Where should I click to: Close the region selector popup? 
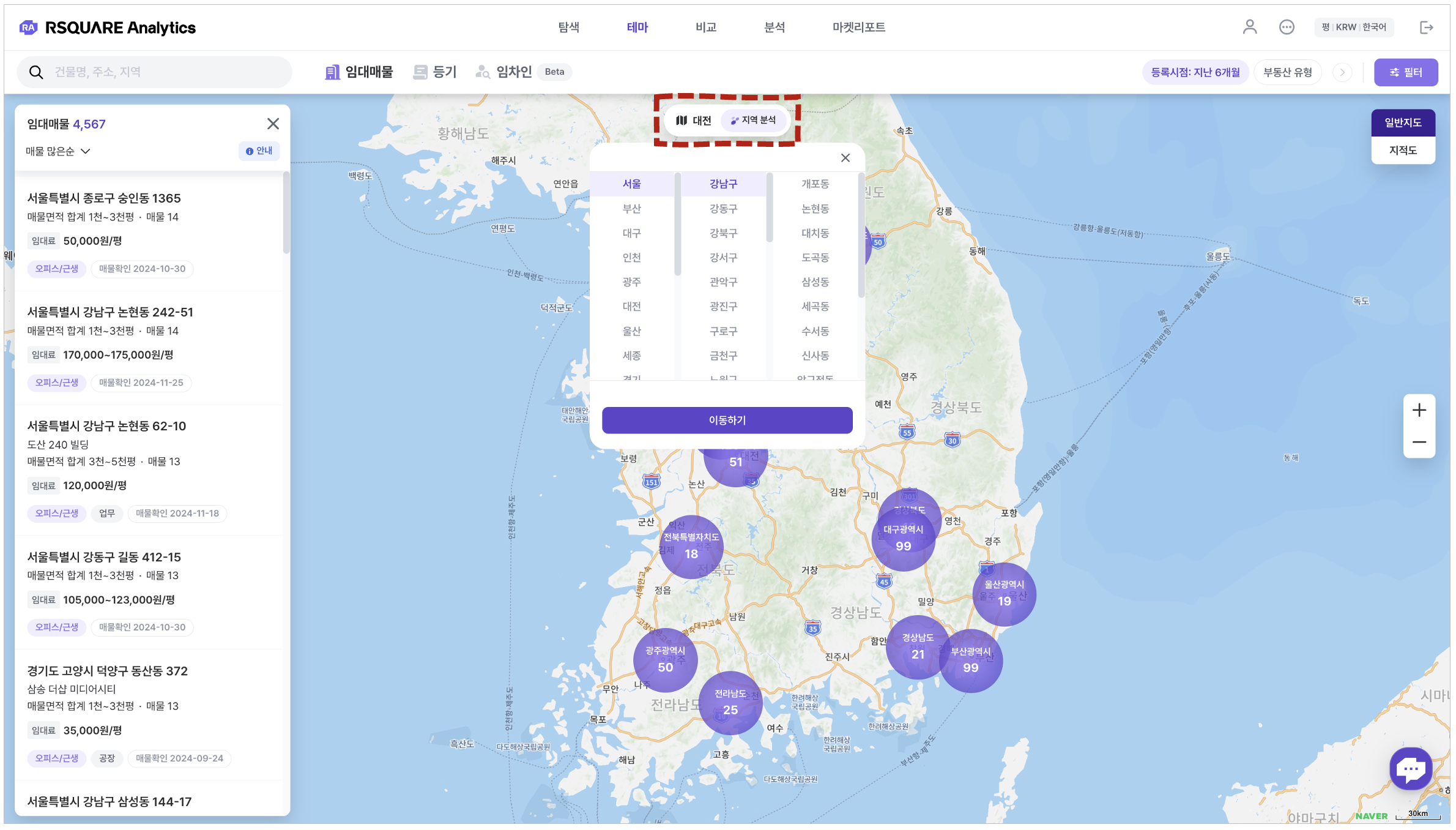[x=845, y=158]
